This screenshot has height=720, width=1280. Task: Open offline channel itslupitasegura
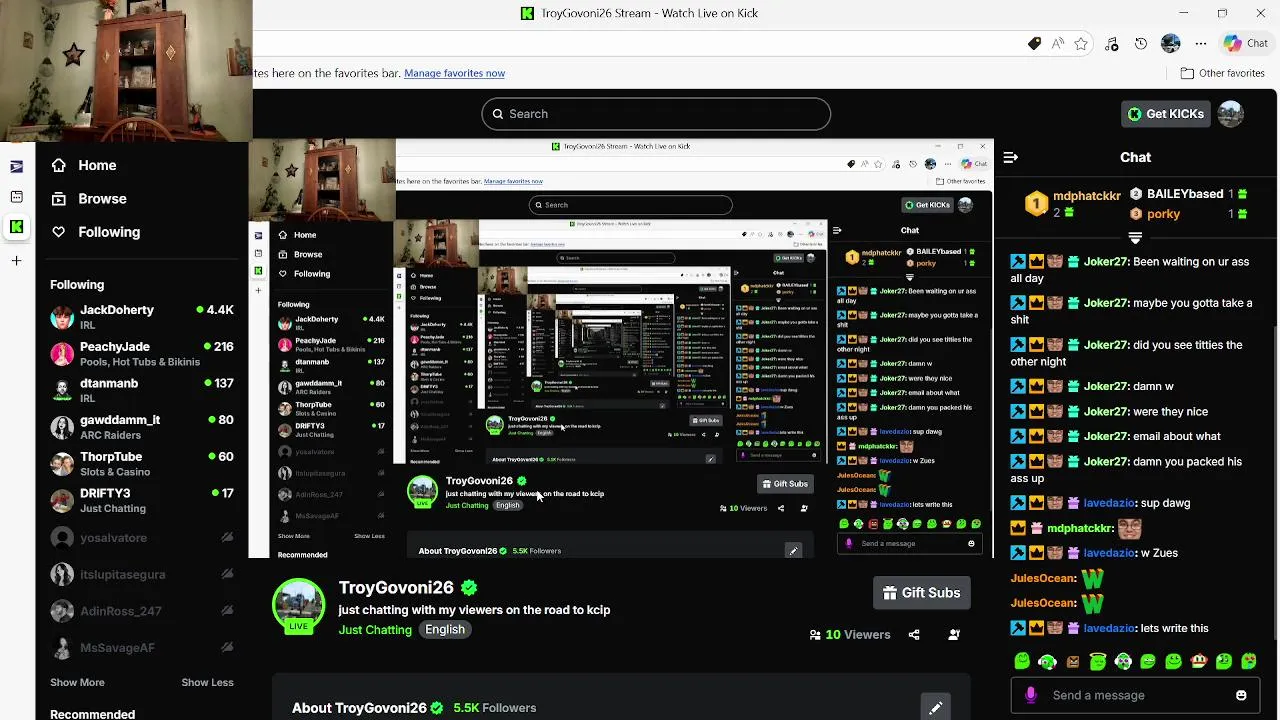click(x=142, y=575)
